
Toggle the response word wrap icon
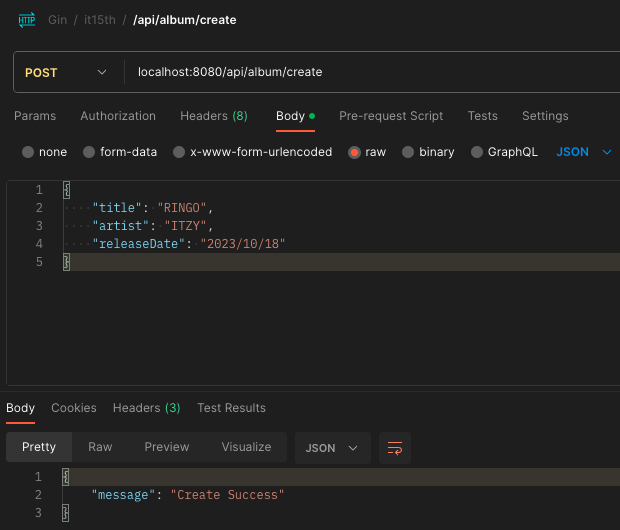[395, 447]
